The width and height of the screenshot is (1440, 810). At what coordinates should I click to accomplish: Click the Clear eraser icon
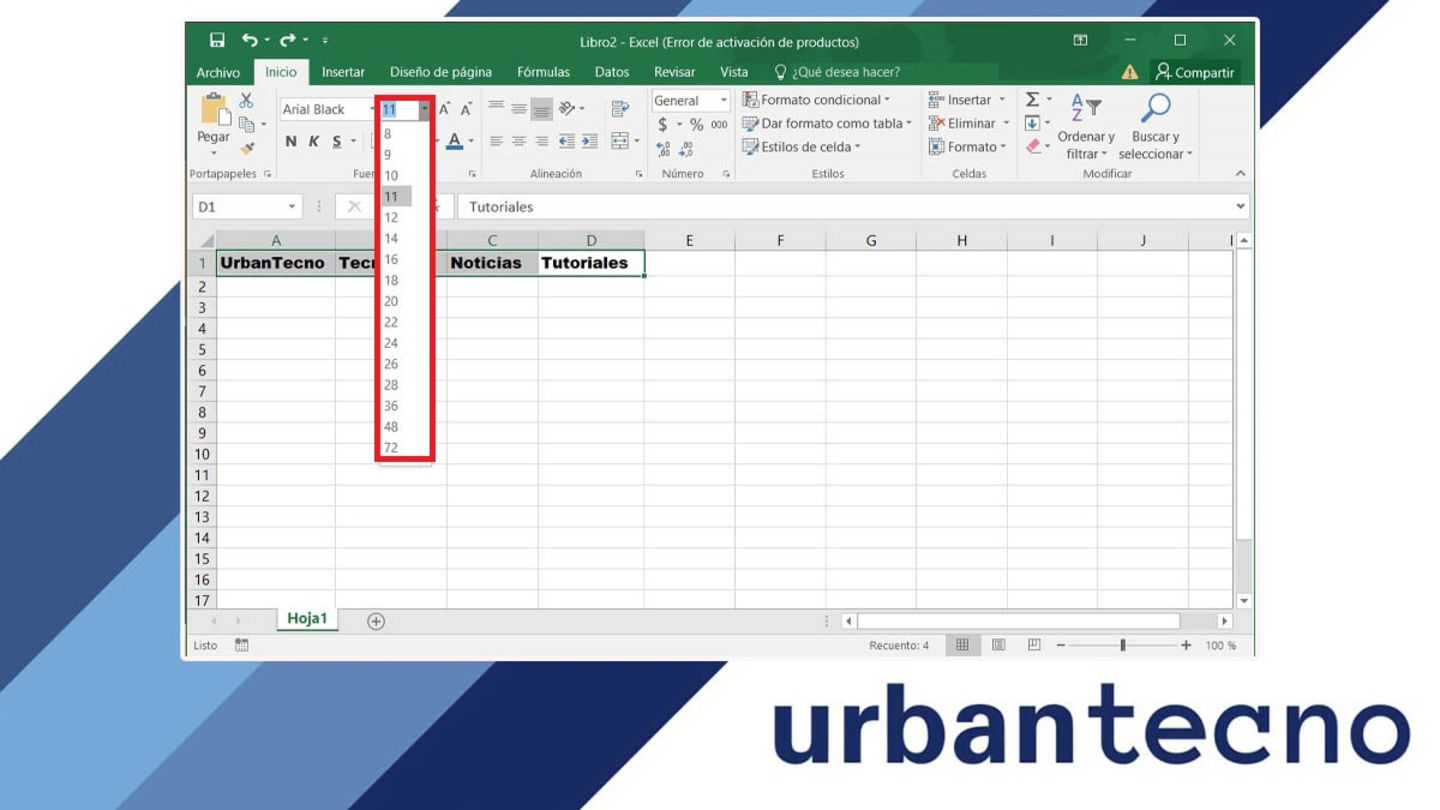[1033, 147]
